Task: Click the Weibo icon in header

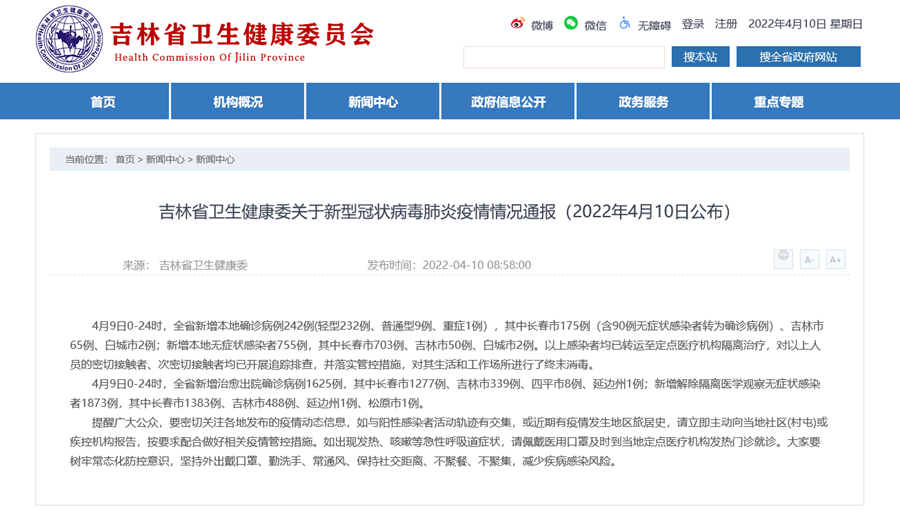Action: pos(518,24)
